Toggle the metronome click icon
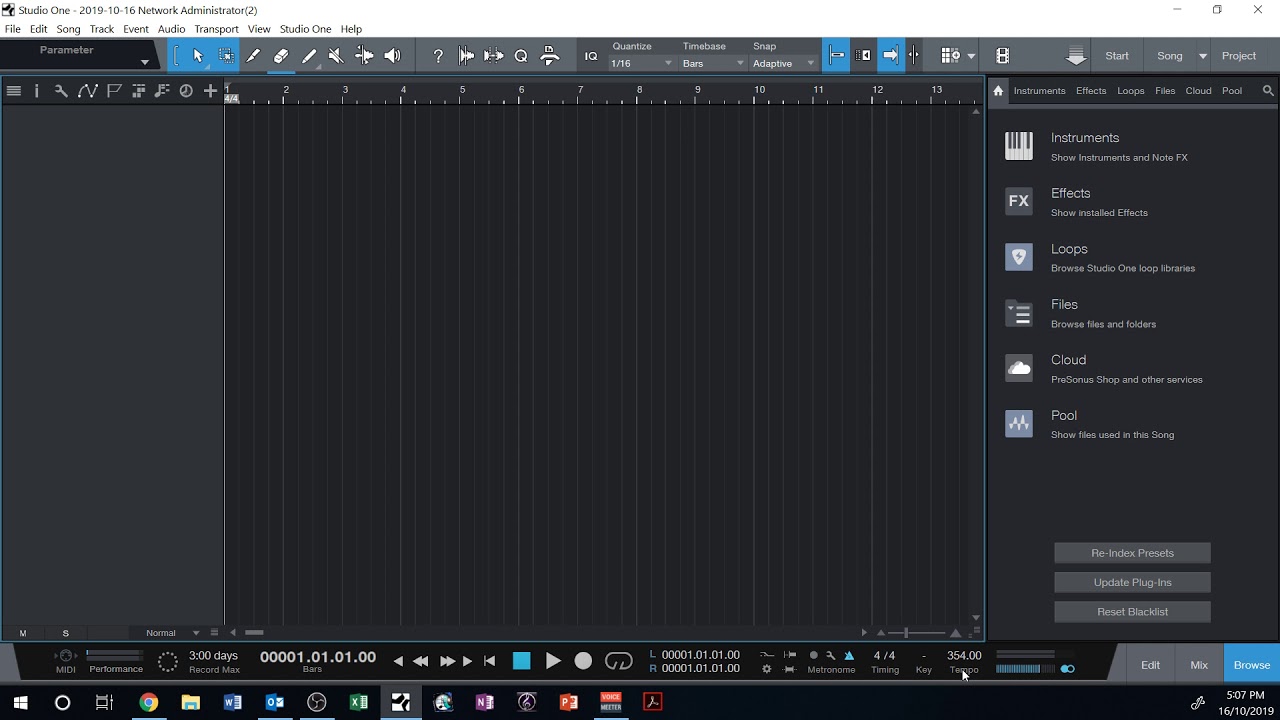The width and height of the screenshot is (1280, 720). (x=849, y=656)
